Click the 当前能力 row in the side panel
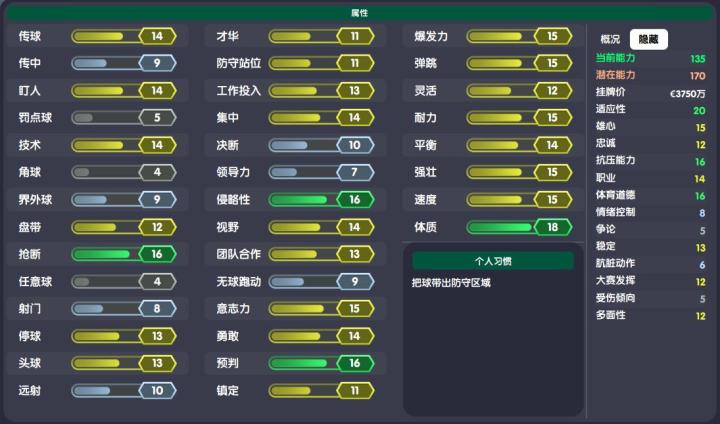Viewport: 720px width, 424px height. pyautogui.click(x=650, y=59)
